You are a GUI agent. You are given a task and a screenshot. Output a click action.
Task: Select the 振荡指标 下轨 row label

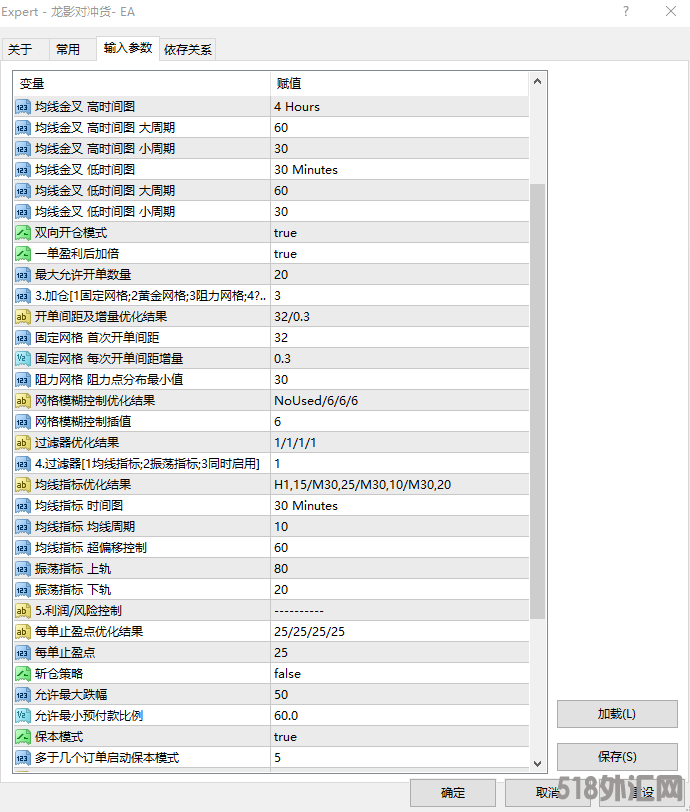73,590
